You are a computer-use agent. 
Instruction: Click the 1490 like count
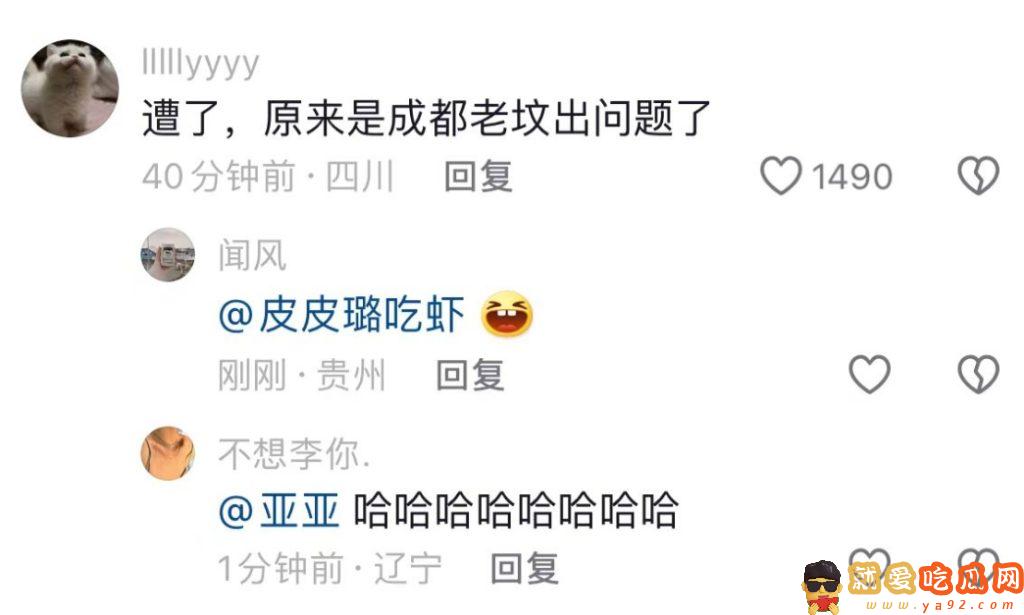click(852, 176)
